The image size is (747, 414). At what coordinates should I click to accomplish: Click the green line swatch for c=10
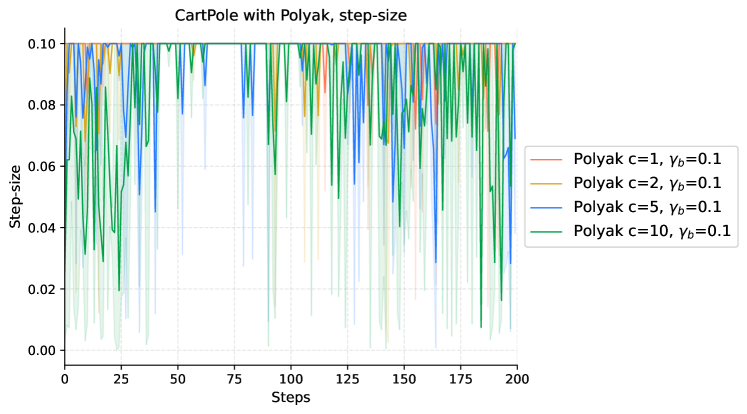pos(546,232)
